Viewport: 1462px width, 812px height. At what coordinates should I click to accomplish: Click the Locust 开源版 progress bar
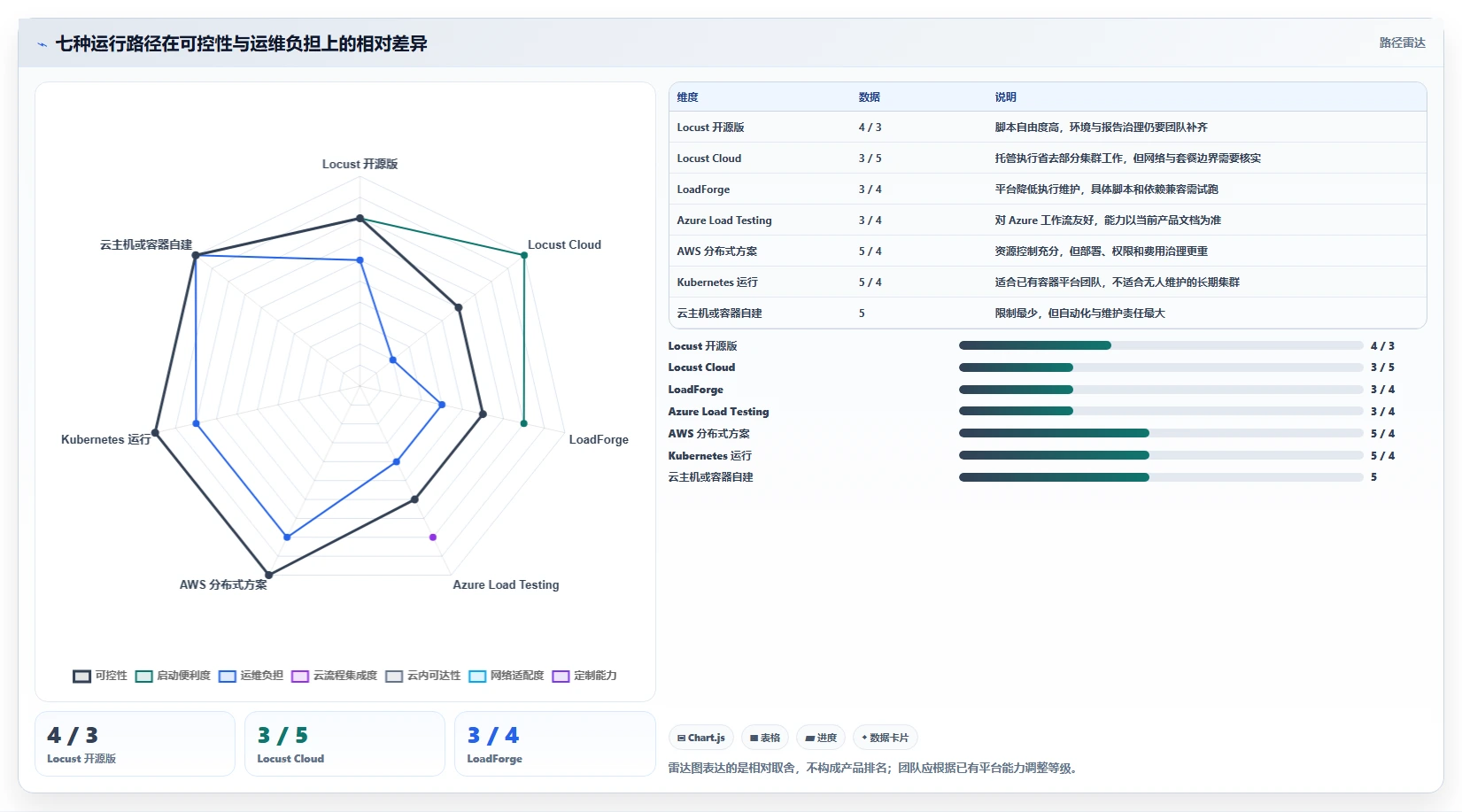click(x=1161, y=345)
